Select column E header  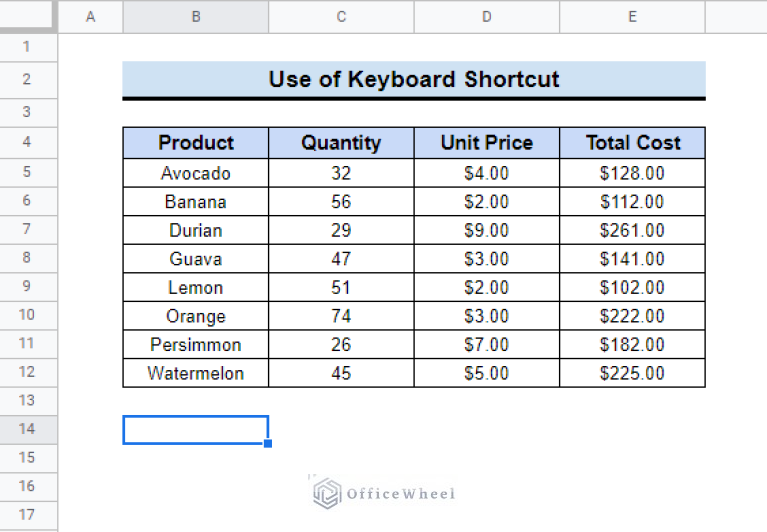pos(632,16)
